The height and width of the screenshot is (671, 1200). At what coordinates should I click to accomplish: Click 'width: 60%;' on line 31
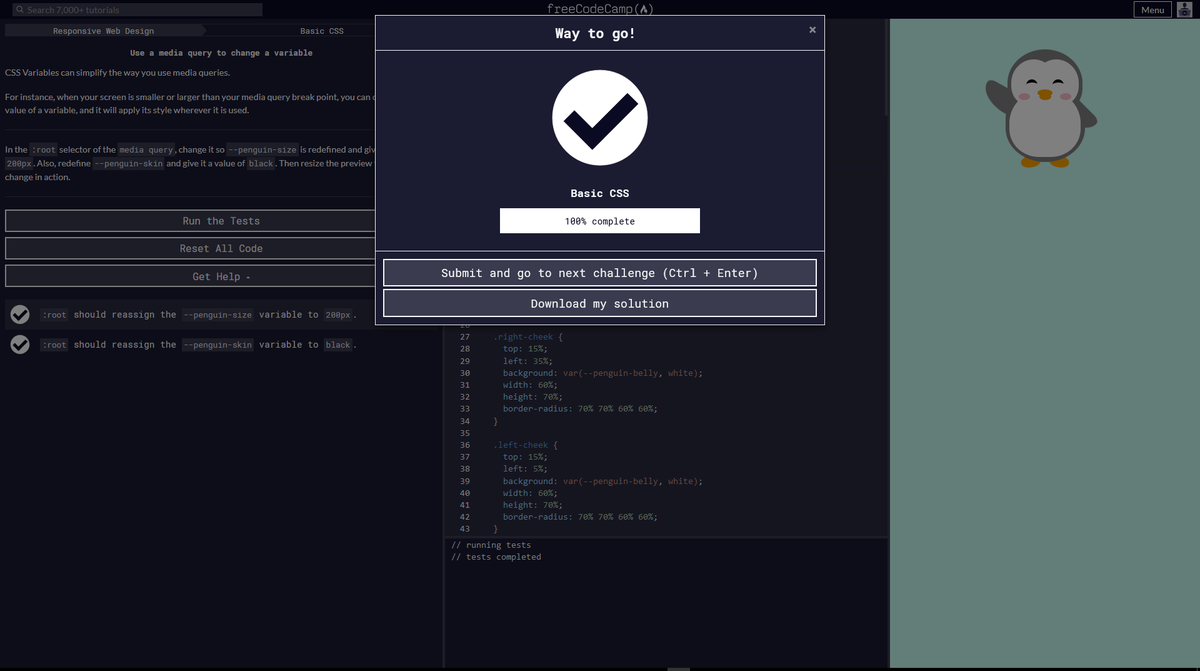pos(530,385)
